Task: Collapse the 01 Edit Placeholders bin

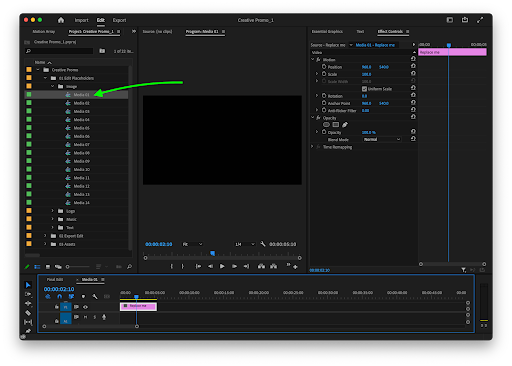Action: [45, 78]
